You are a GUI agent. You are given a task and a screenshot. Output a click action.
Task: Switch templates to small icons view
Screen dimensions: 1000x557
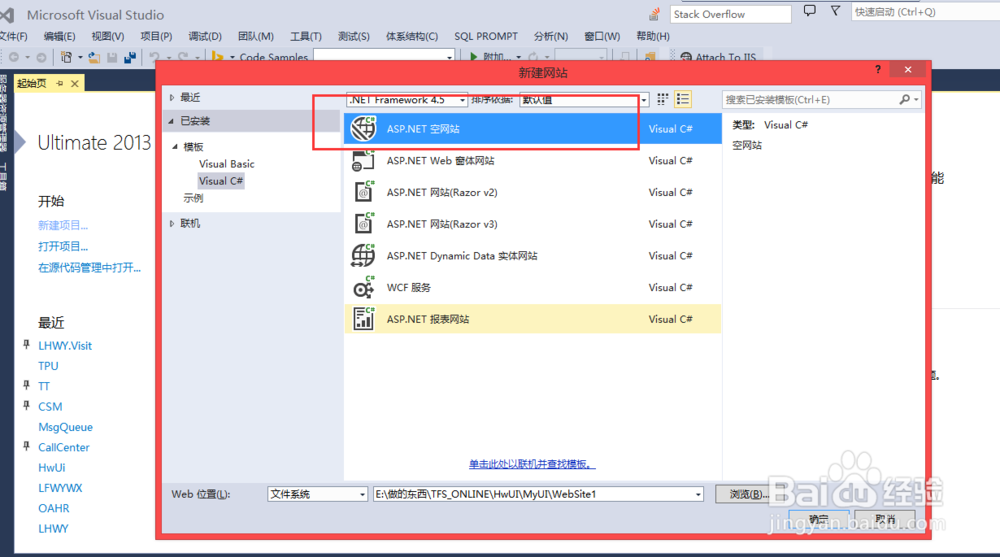coord(663,99)
